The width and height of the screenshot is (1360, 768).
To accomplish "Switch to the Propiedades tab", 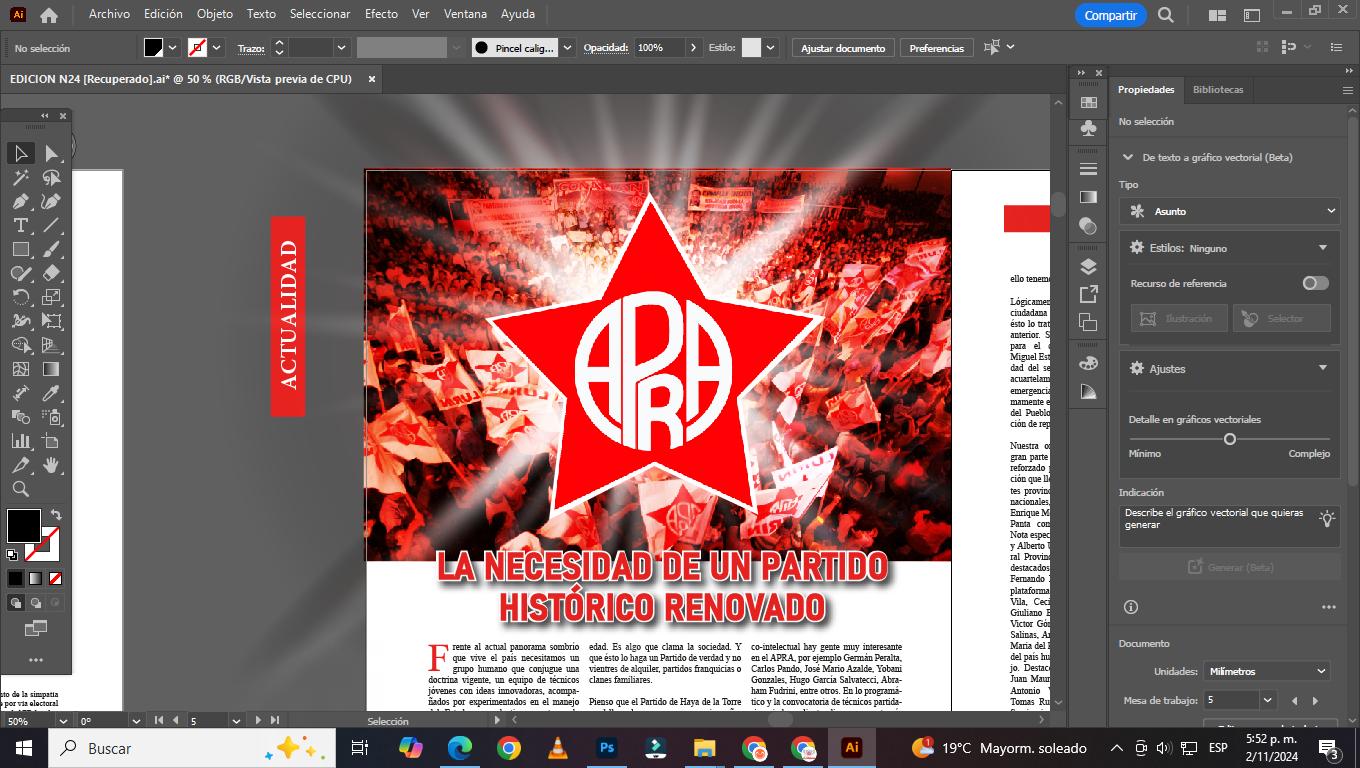I will [1146, 90].
